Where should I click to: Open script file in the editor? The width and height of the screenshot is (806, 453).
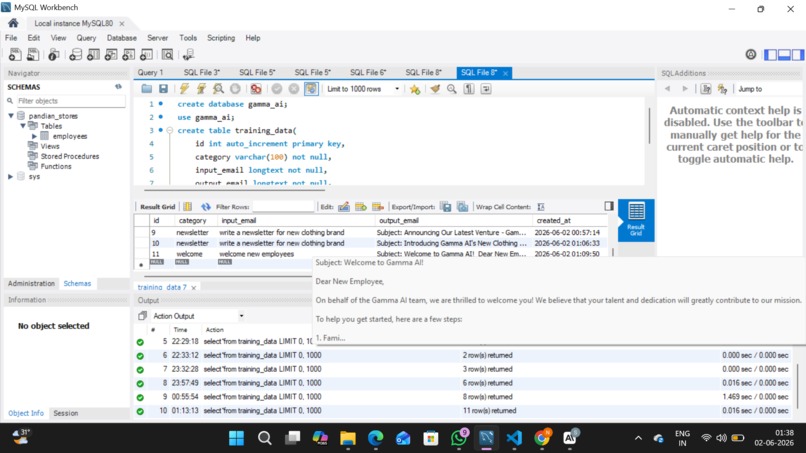pos(147,89)
